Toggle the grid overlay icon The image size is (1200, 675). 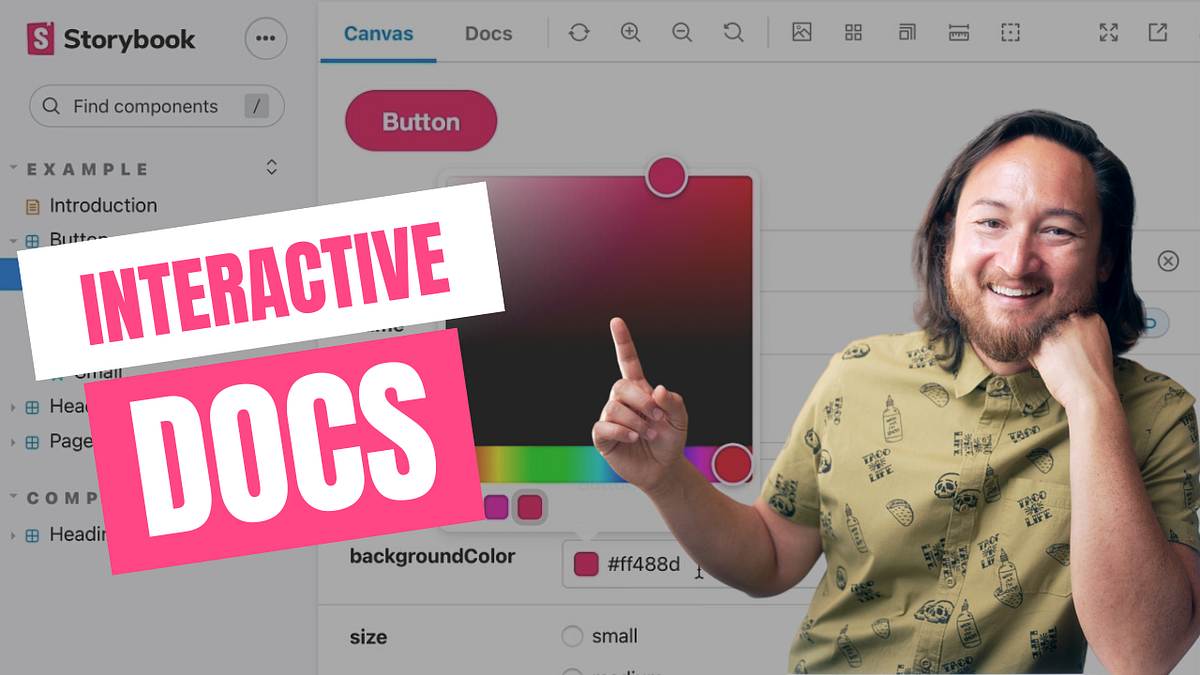853,32
